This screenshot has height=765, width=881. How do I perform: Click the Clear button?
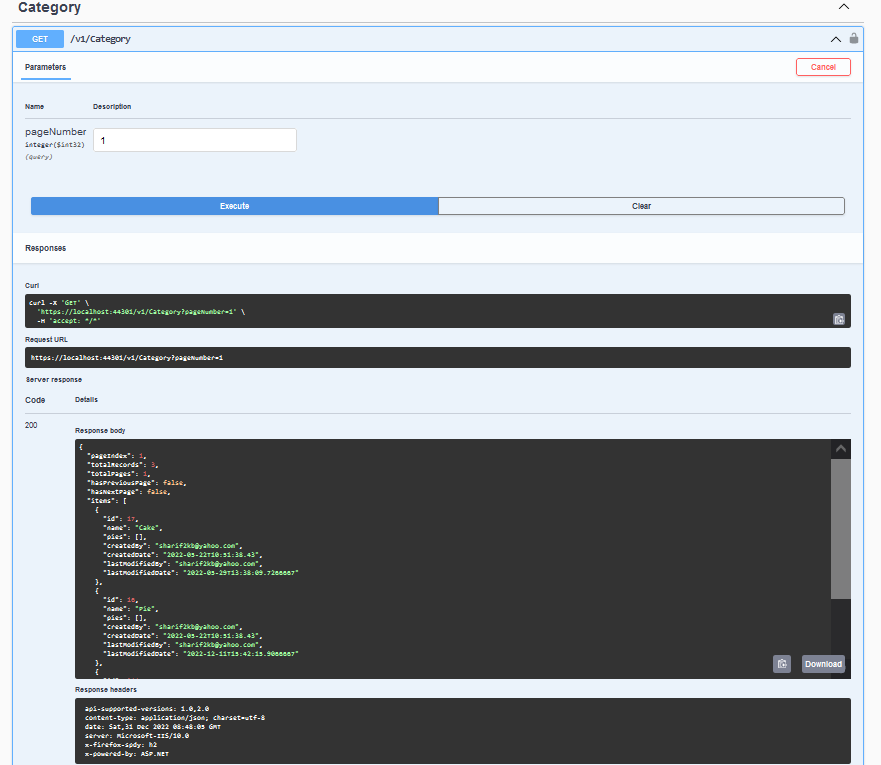(x=641, y=206)
